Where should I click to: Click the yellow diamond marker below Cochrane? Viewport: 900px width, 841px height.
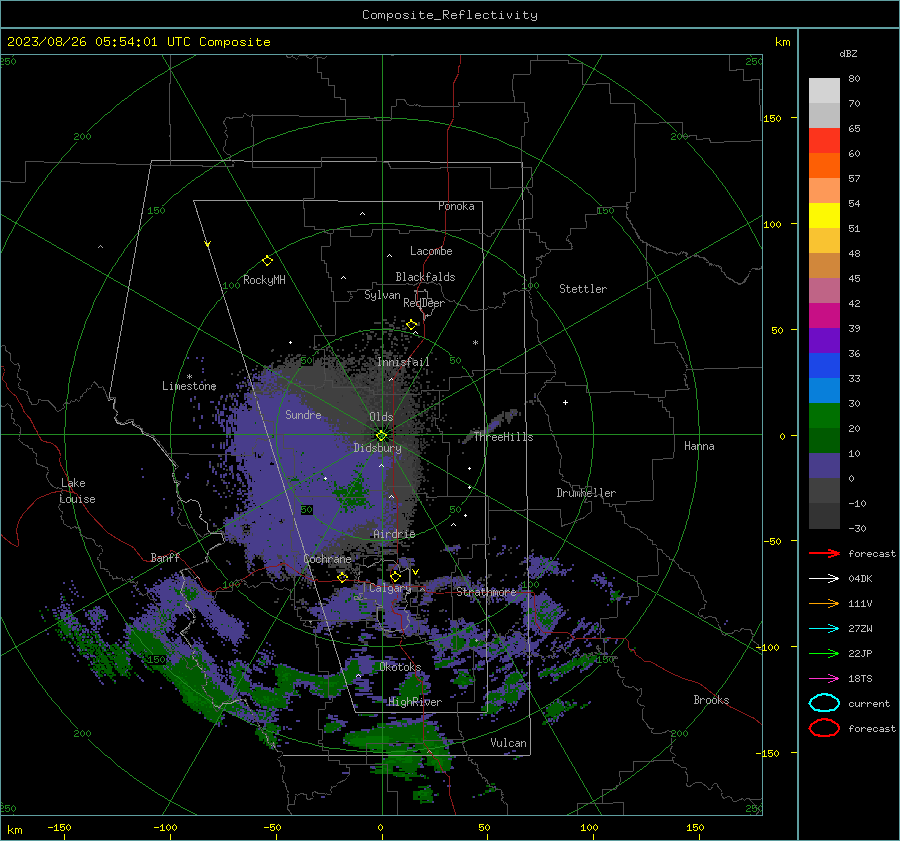342,577
